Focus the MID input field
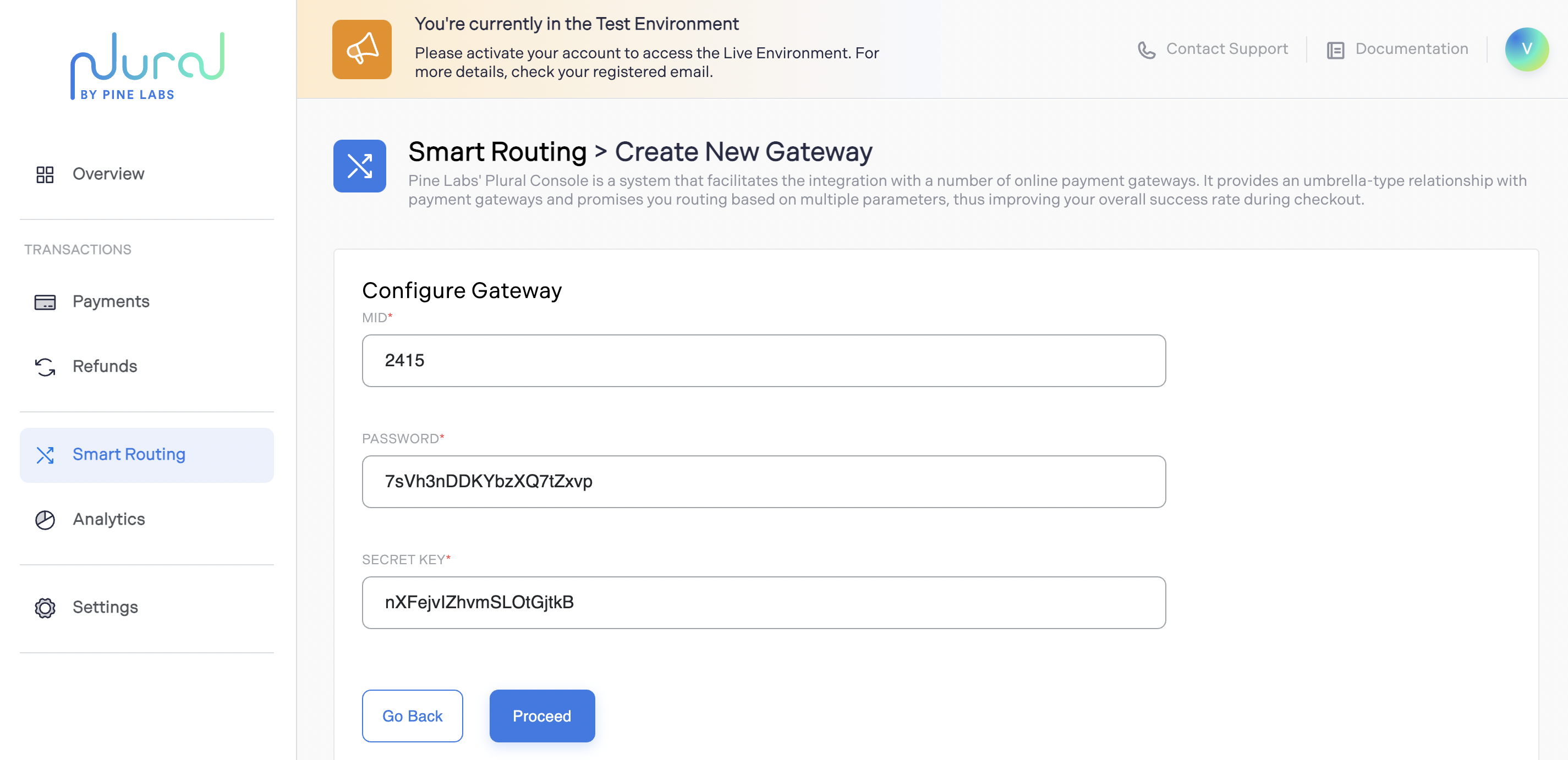This screenshot has height=760, width=1568. [x=763, y=360]
